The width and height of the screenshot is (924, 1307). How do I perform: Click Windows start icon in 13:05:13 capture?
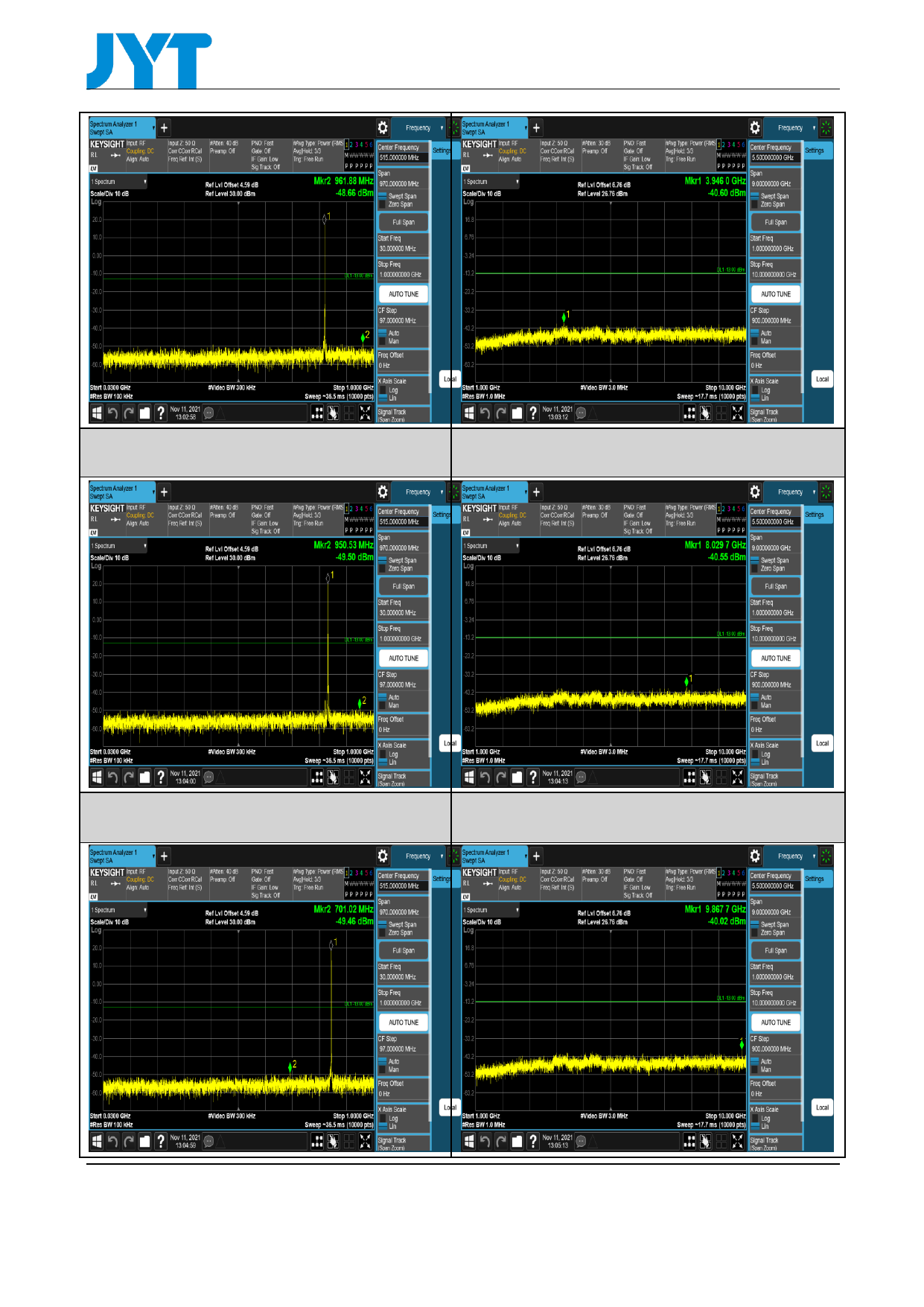pos(469,1141)
